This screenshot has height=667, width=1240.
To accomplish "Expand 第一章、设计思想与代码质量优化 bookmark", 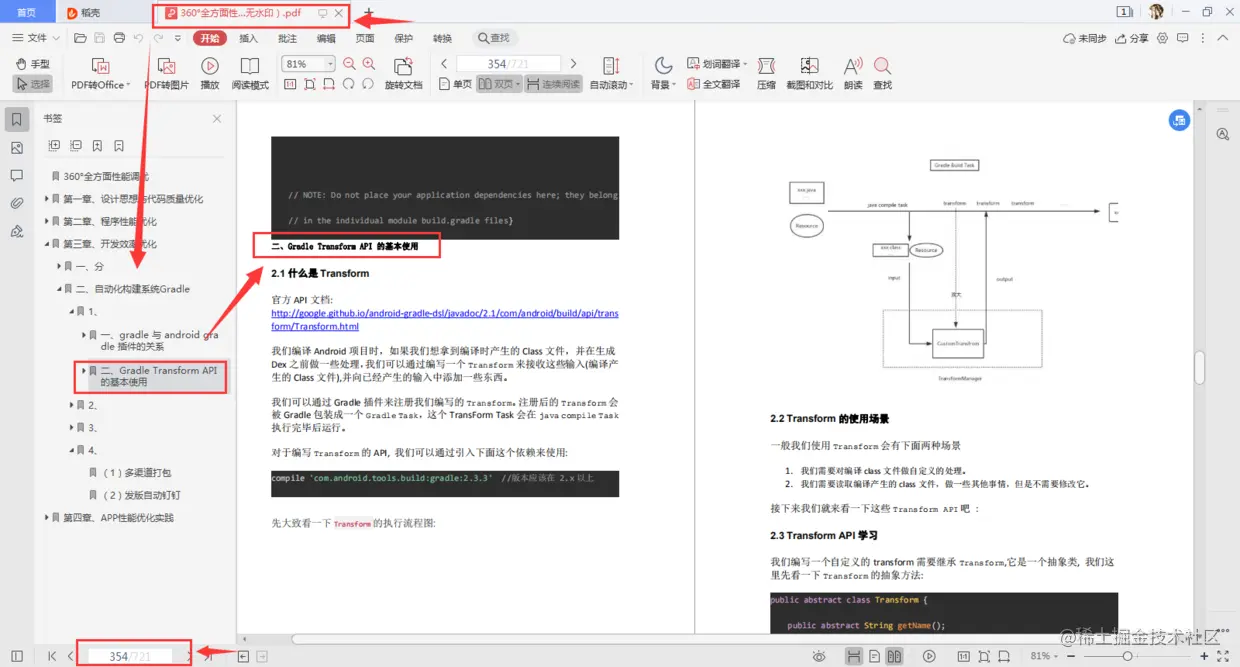I will point(47,199).
